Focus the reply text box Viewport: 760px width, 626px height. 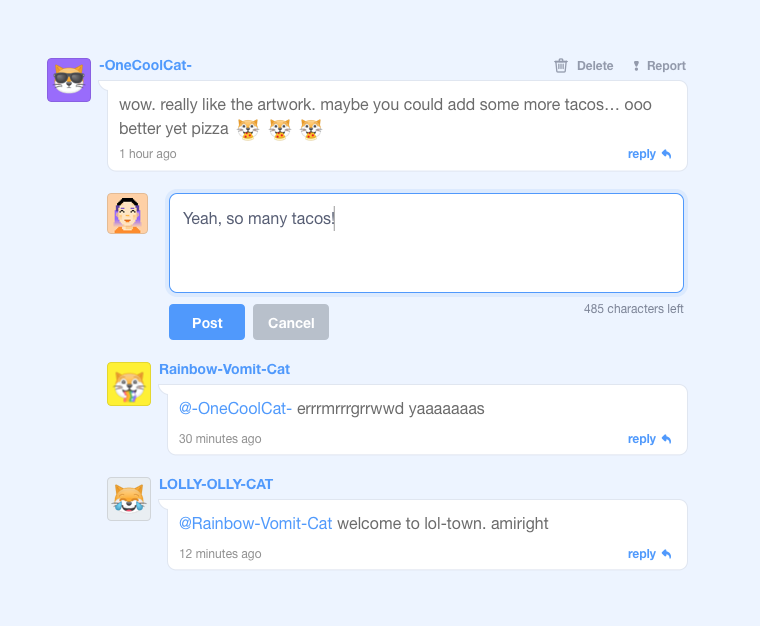427,243
